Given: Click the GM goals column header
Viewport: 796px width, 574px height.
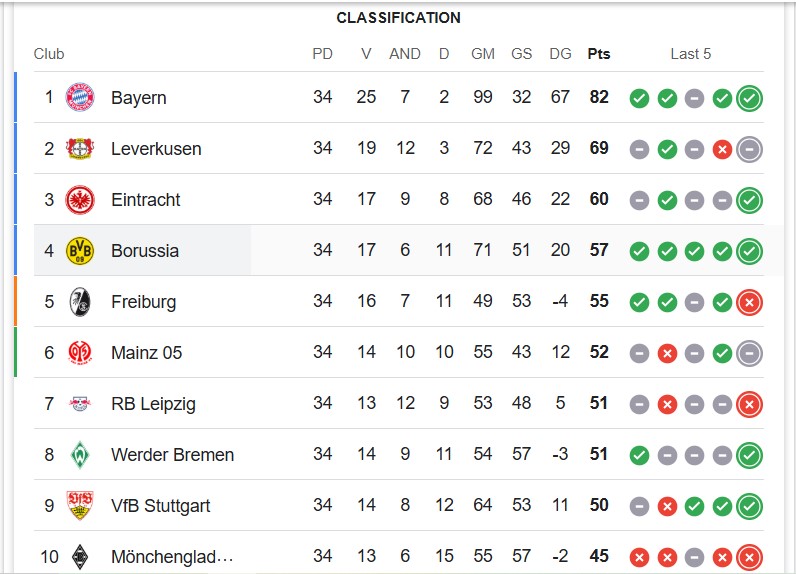Looking at the screenshot, I should (x=482, y=54).
